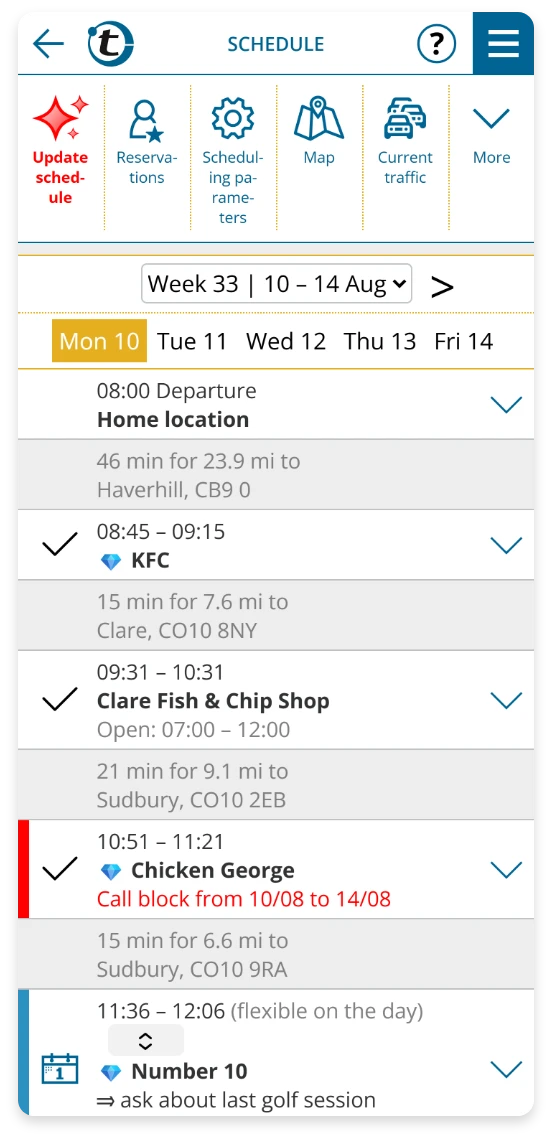Switch to the Tue 11 tab
Screen dimensions: 552x1140
point(192,341)
